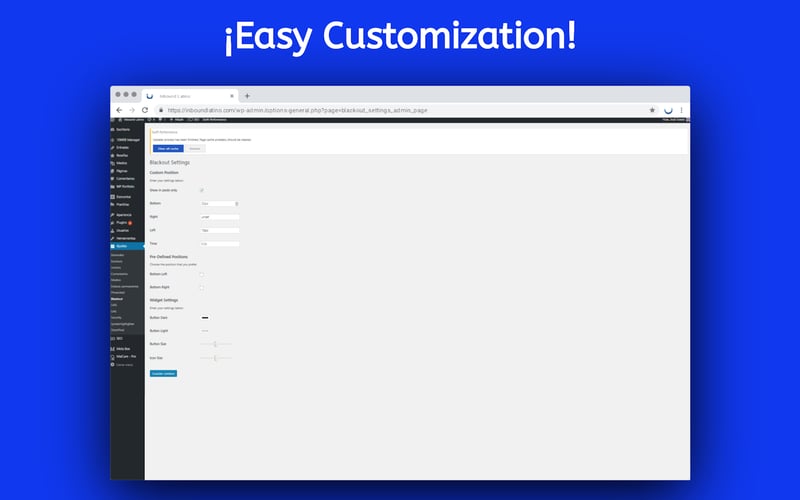Viewport: 800px width, 500px height.
Task: Open the Generales submenu under Ajustes
Action: pyautogui.click(x=117, y=255)
